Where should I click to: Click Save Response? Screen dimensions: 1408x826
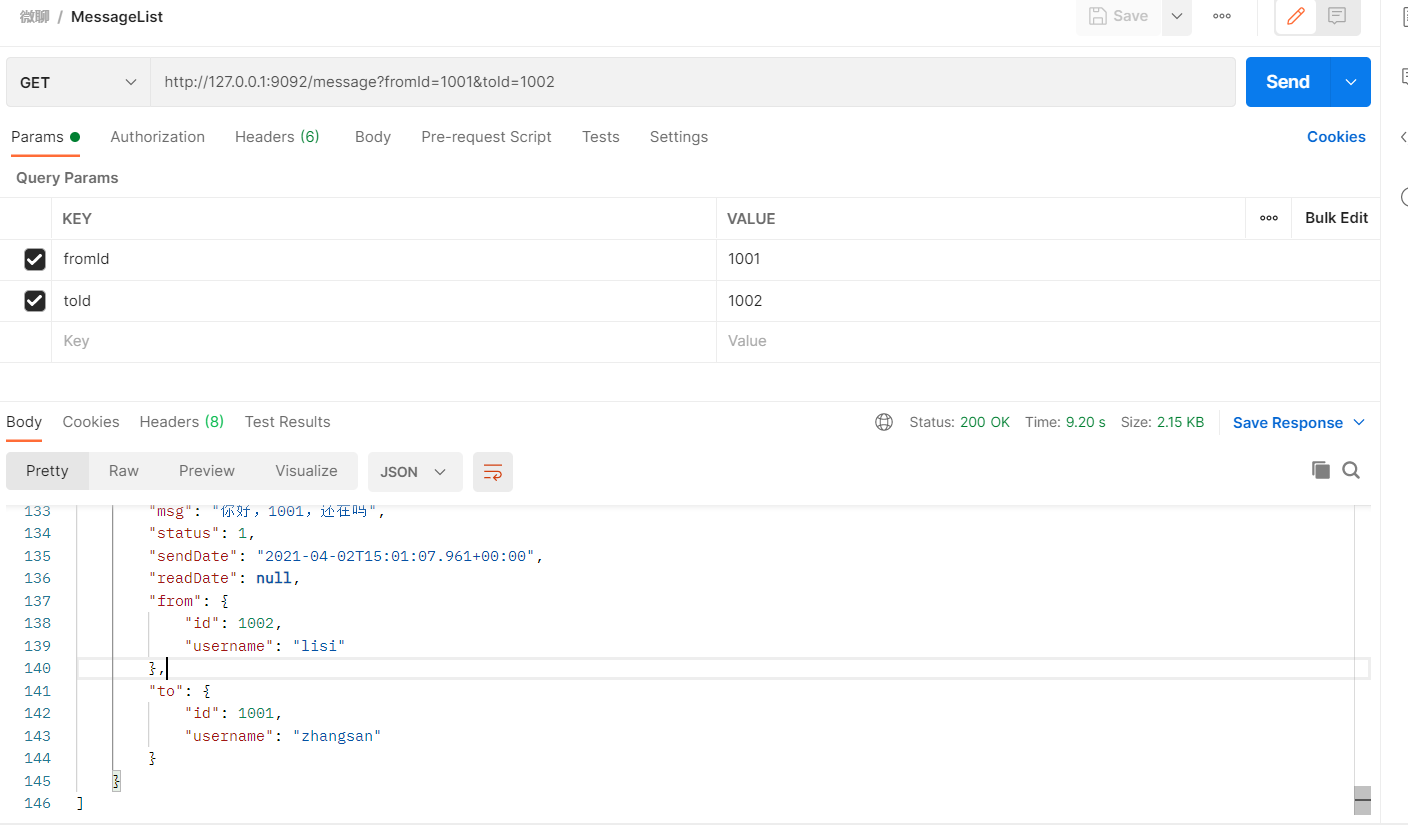(1288, 423)
